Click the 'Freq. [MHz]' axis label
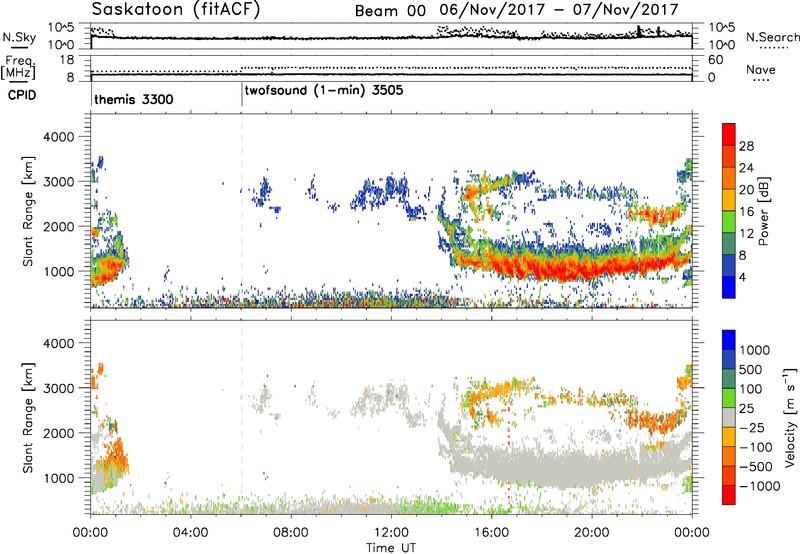This screenshot has height=554, width=800. point(18,68)
